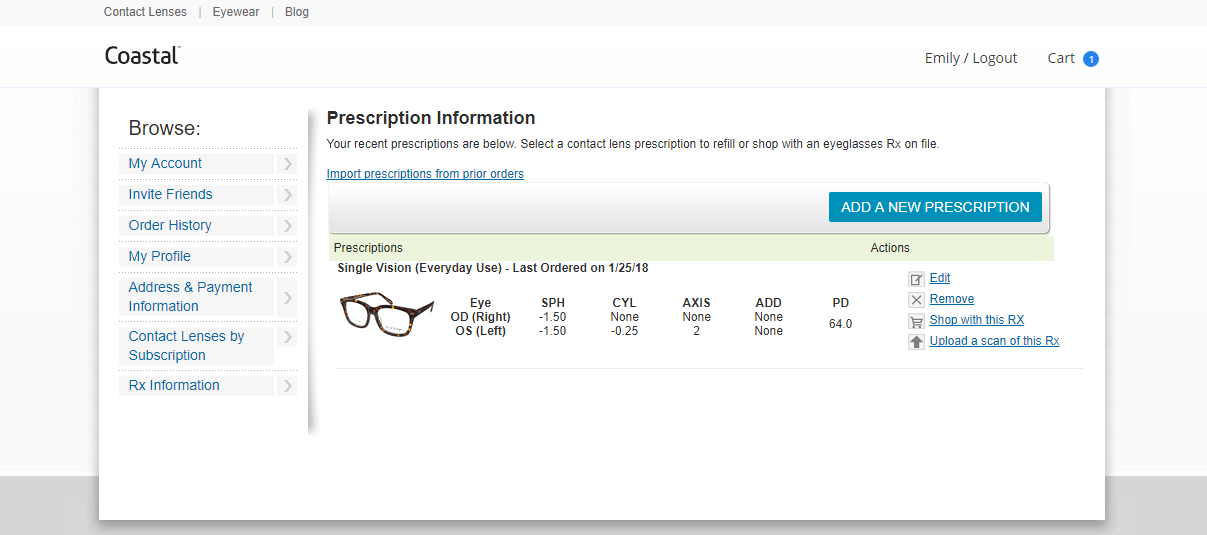This screenshot has width=1207, height=535.
Task: Open the Eyewear top navigation link
Action: 236,12
